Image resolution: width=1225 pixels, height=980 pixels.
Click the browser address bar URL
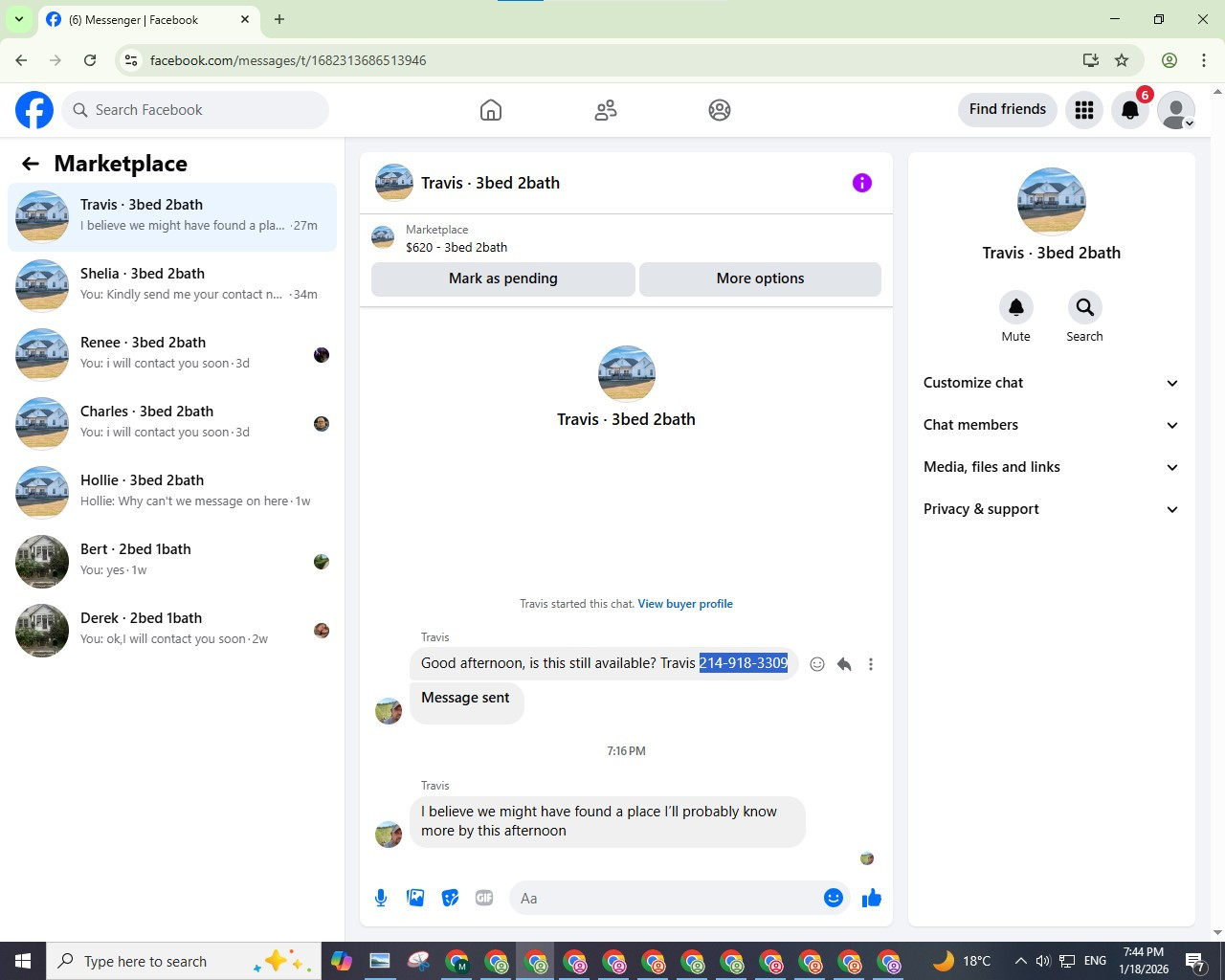288,60
